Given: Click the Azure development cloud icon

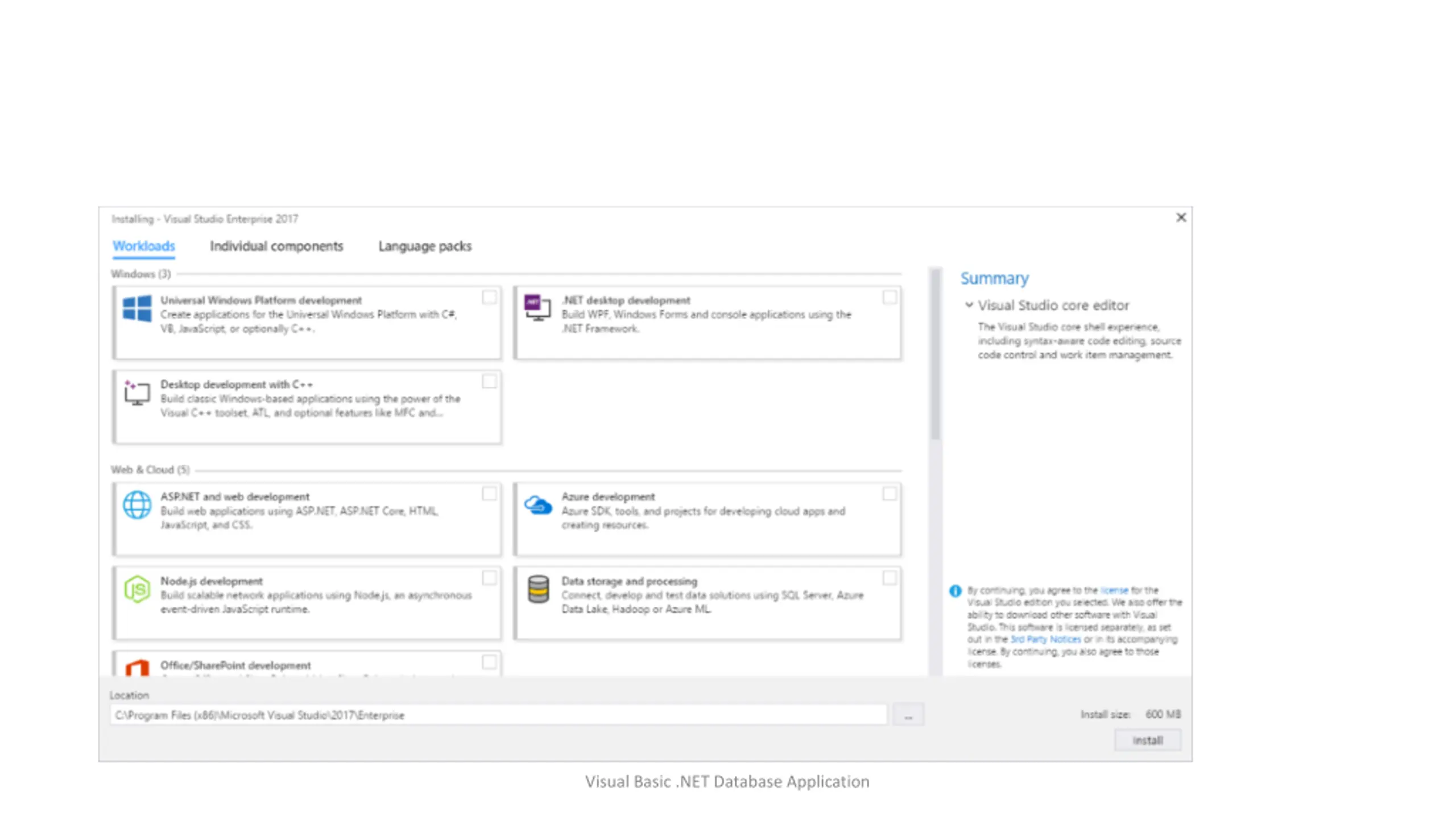Looking at the screenshot, I should pos(538,504).
